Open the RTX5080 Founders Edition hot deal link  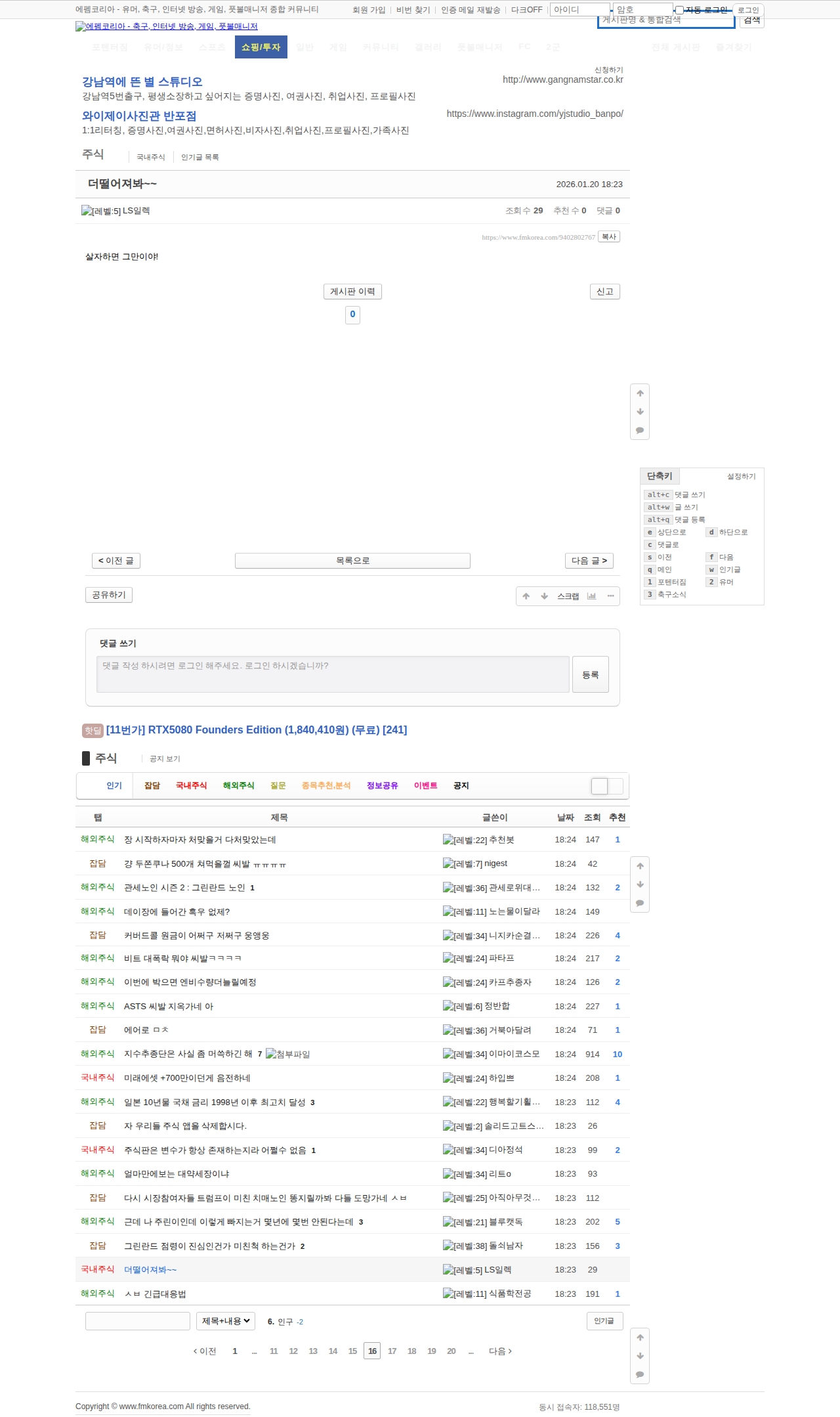[257, 730]
